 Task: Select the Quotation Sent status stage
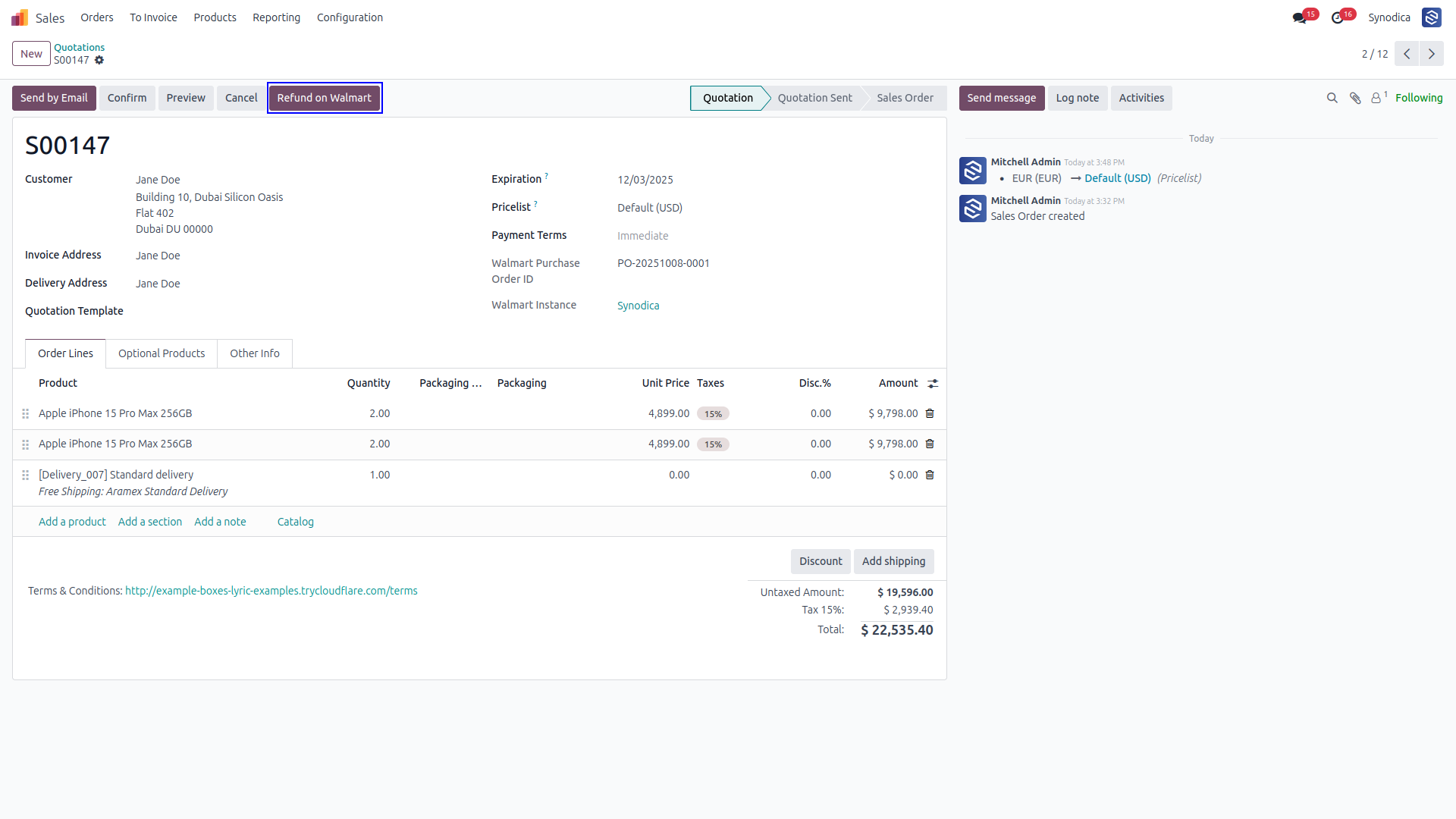(x=814, y=98)
